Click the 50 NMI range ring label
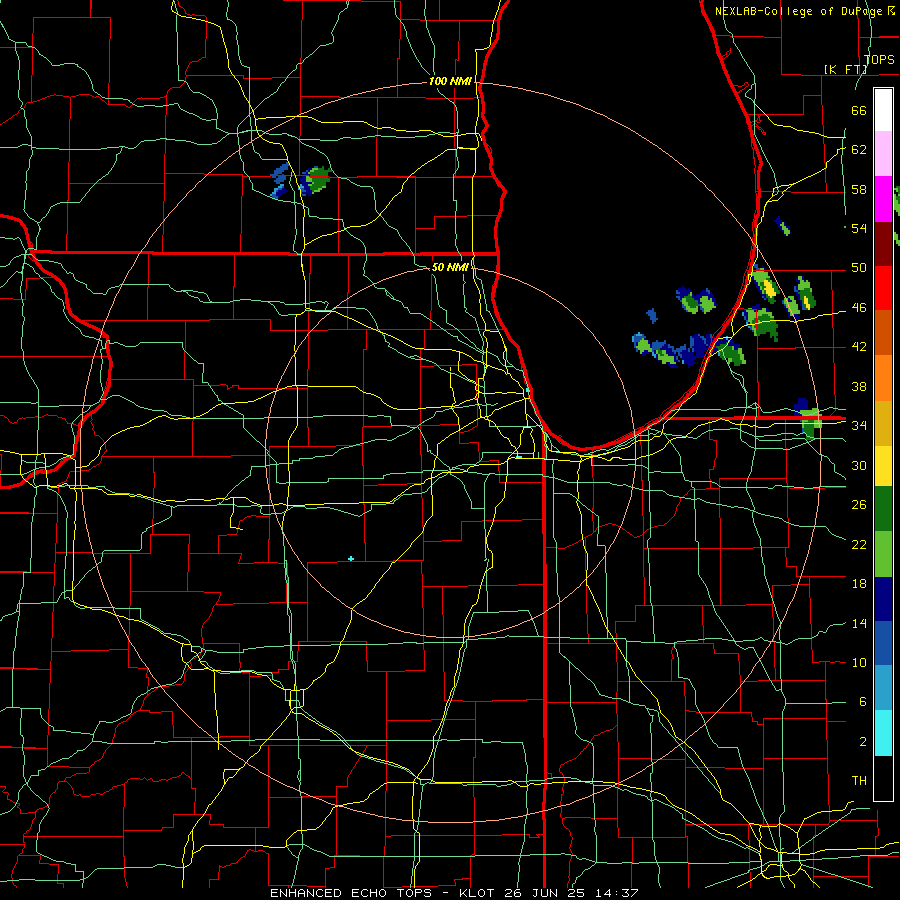 (x=450, y=267)
